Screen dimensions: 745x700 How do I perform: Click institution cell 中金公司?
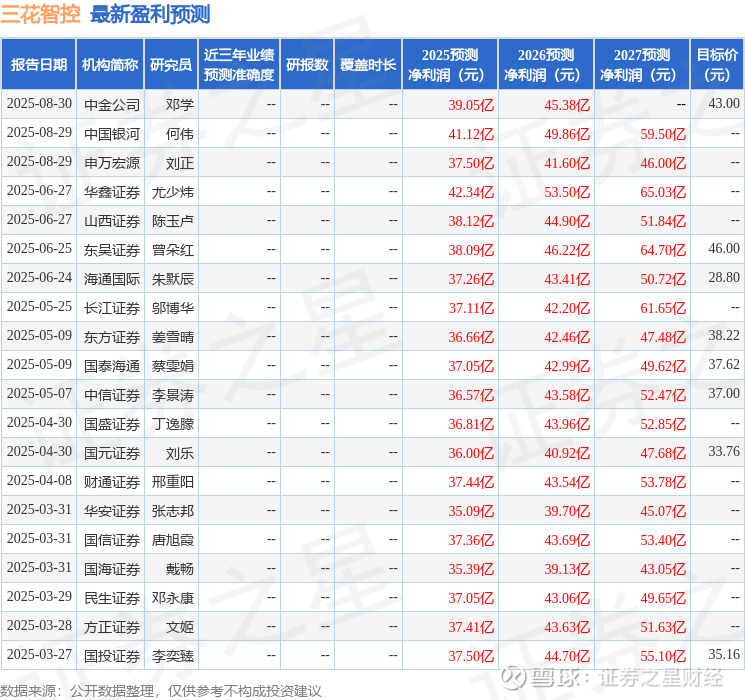pos(112,104)
